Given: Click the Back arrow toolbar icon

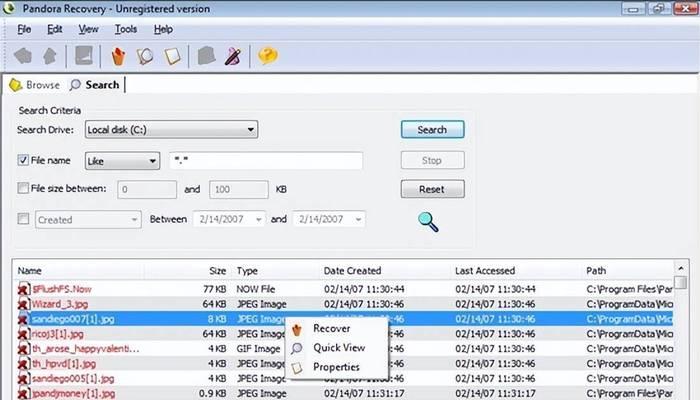Looking at the screenshot, I should point(23,56).
